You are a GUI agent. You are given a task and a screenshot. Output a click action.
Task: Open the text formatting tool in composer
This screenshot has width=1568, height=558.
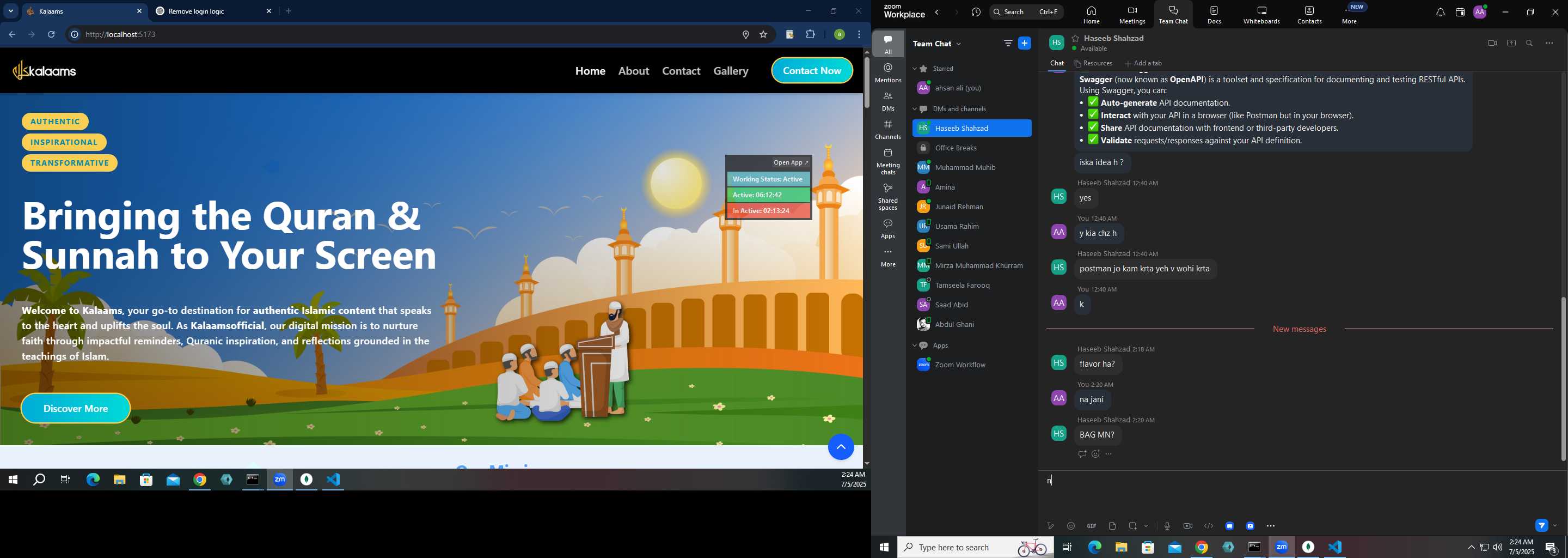[x=1050, y=526]
